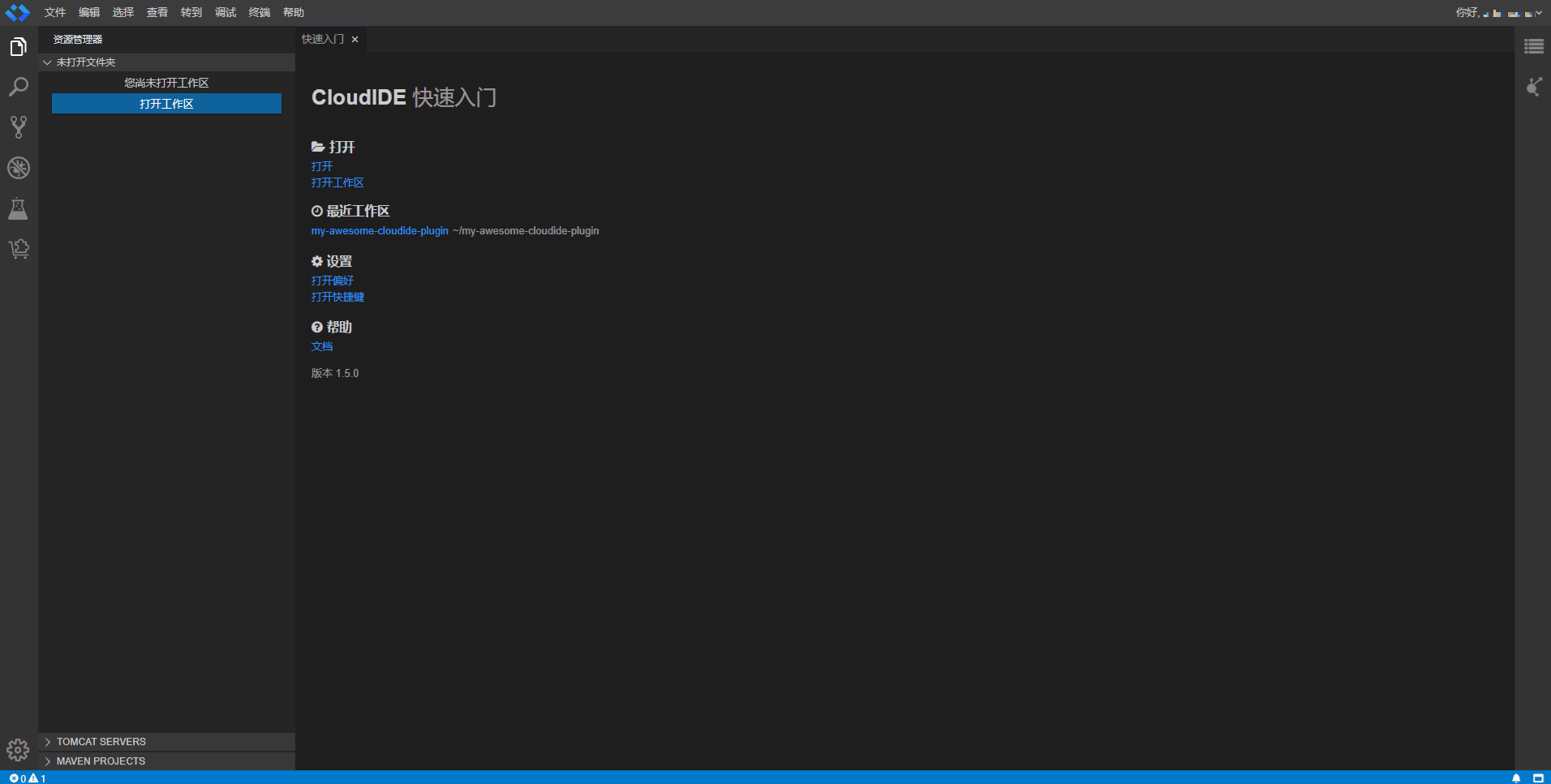Select the Search icon in the sidebar
The width and height of the screenshot is (1551, 784).
click(x=18, y=86)
